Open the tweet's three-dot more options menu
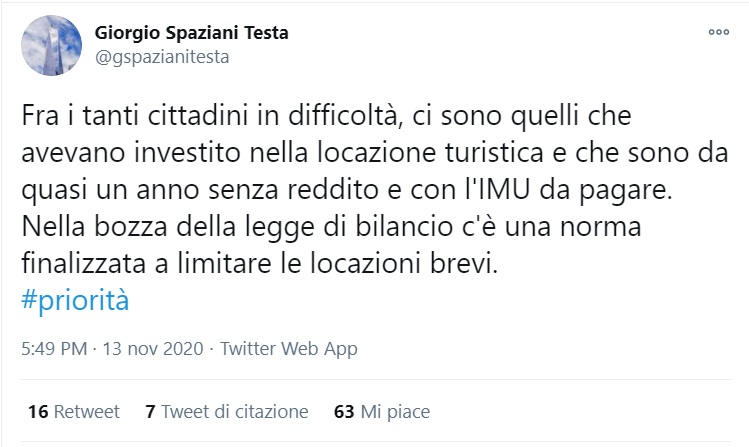Image resolution: width=749 pixels, height=447 pixels. [x=718, y=32]
